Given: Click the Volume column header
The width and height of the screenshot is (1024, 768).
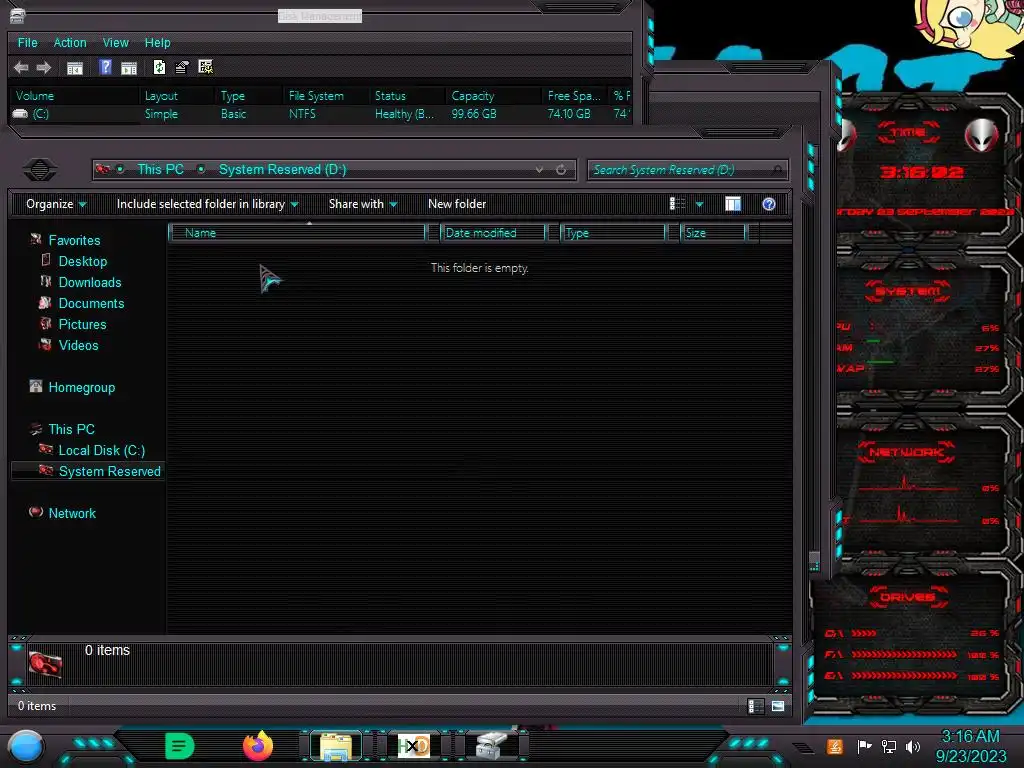Looking at the screenshot, I should (x=75, y=95).
